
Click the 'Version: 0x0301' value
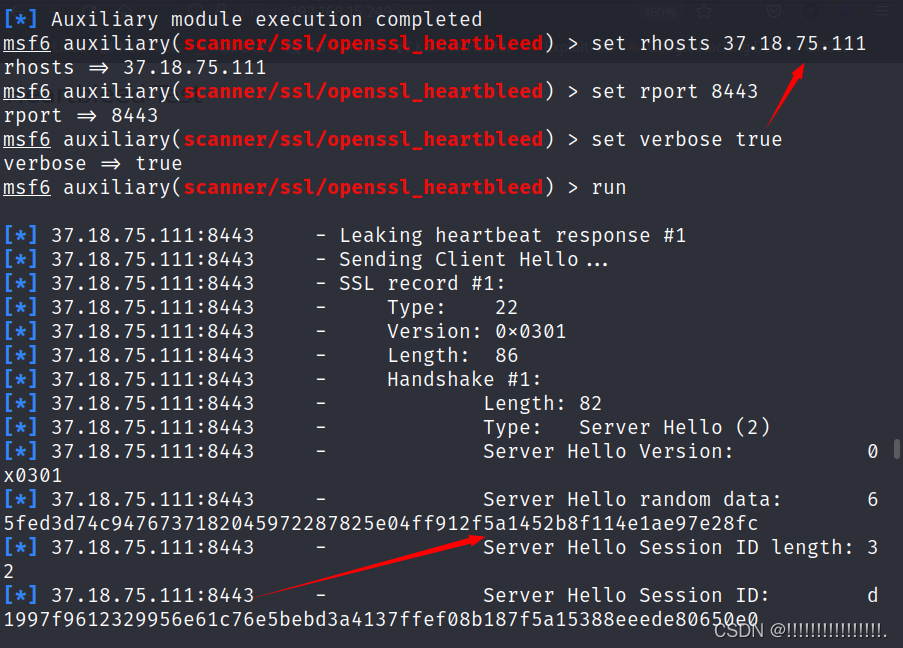pyautogui.click(x=476, y=332)
